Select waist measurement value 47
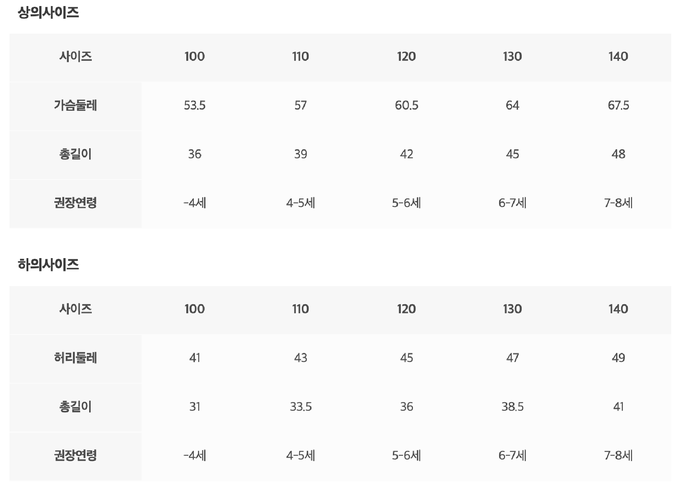 (512, 357)
